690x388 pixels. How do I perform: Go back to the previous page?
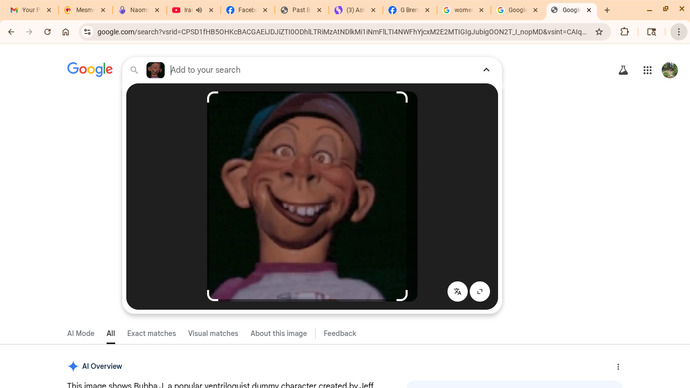point(11,32)
